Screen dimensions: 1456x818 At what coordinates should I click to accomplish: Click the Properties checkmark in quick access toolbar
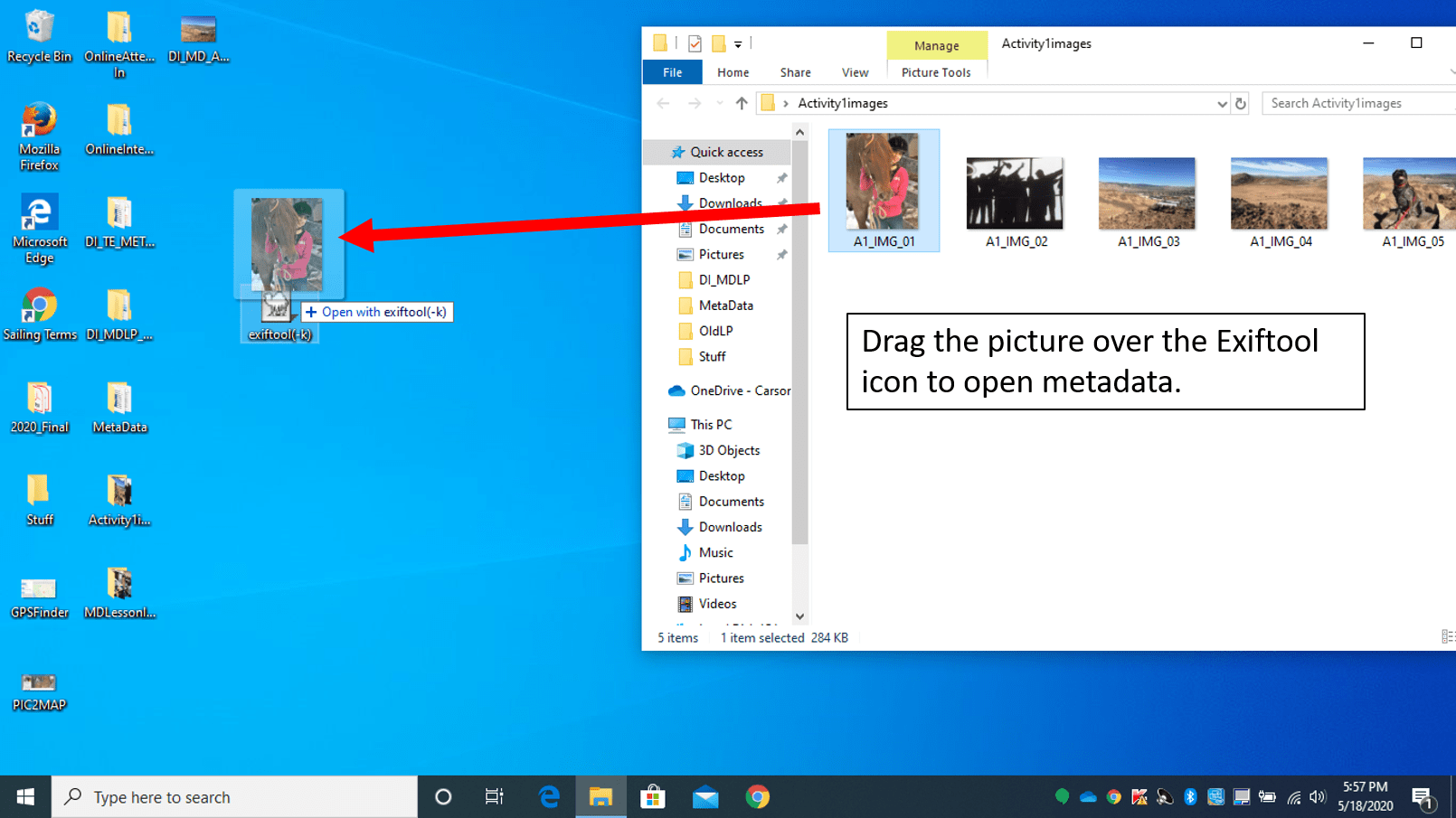[695, 43]
